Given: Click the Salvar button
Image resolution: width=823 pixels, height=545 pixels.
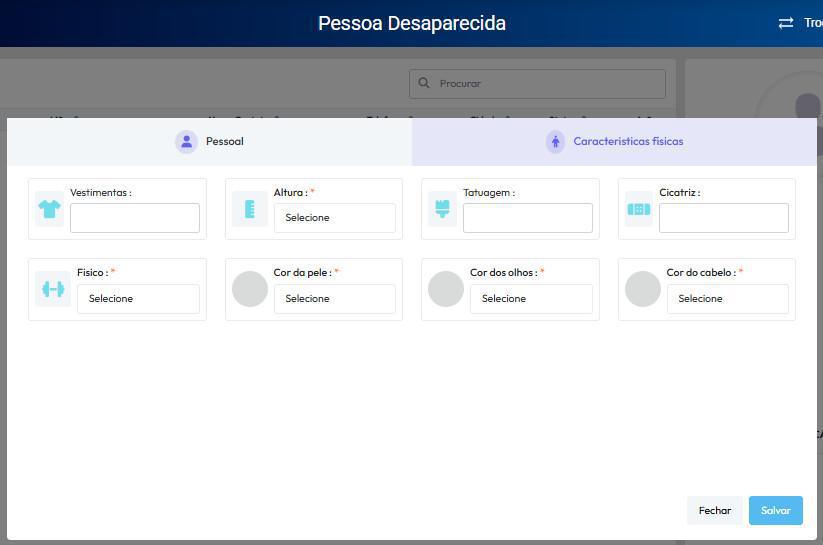Looking at the screenshot, I should (776, 510).
